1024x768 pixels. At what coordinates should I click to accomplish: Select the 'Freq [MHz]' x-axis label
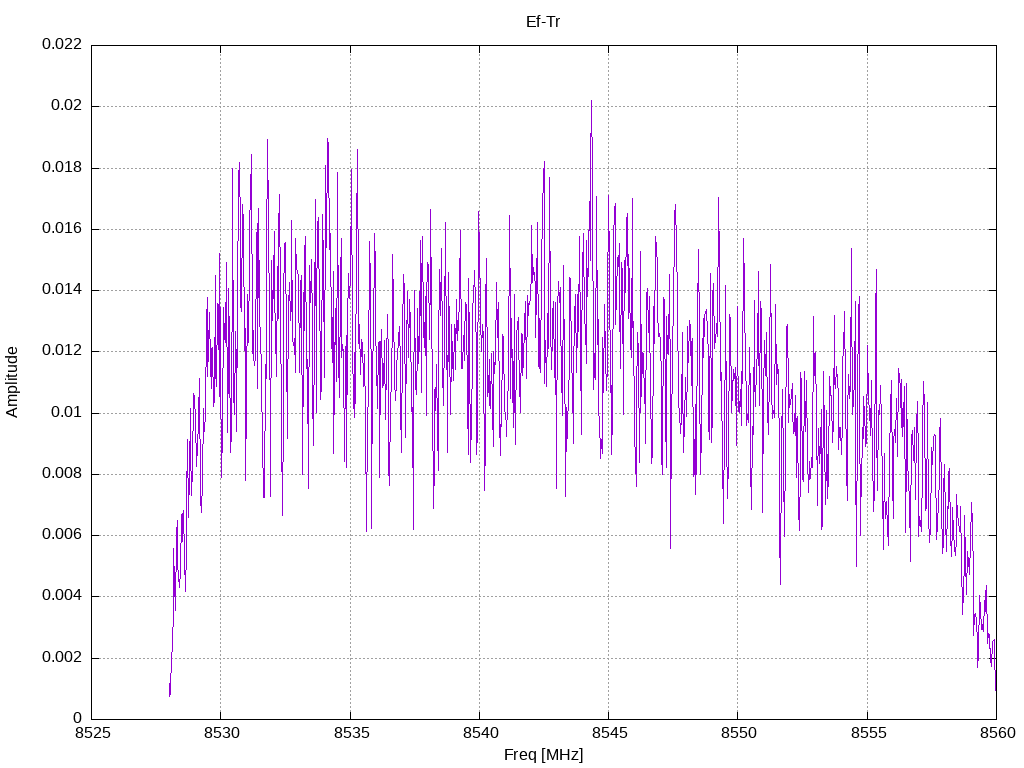click(x=543, y=755)
